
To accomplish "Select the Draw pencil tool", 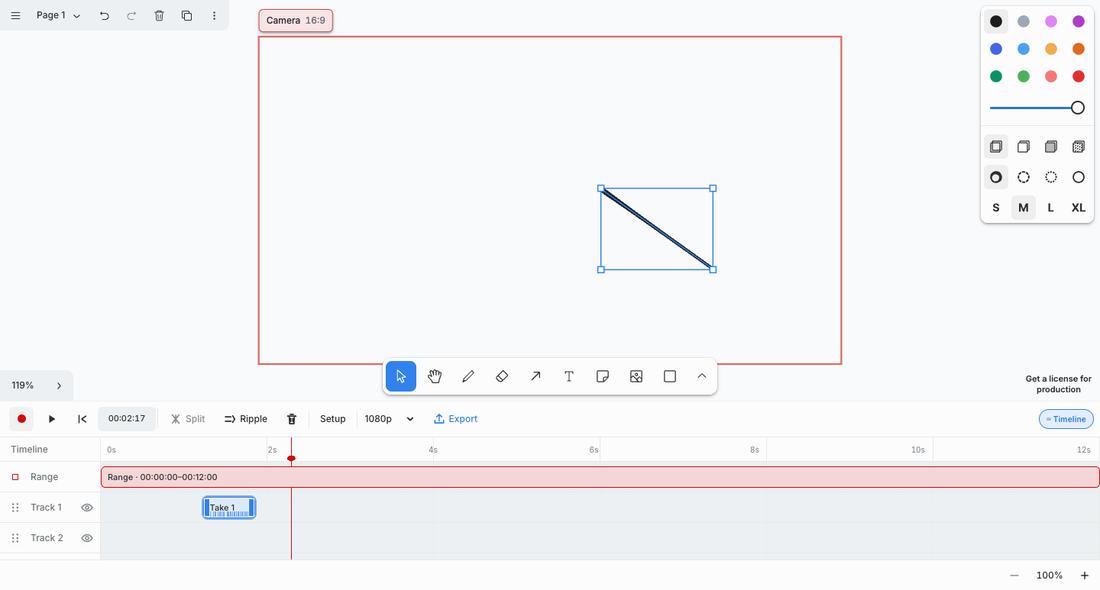I will [x=468, y=377].
